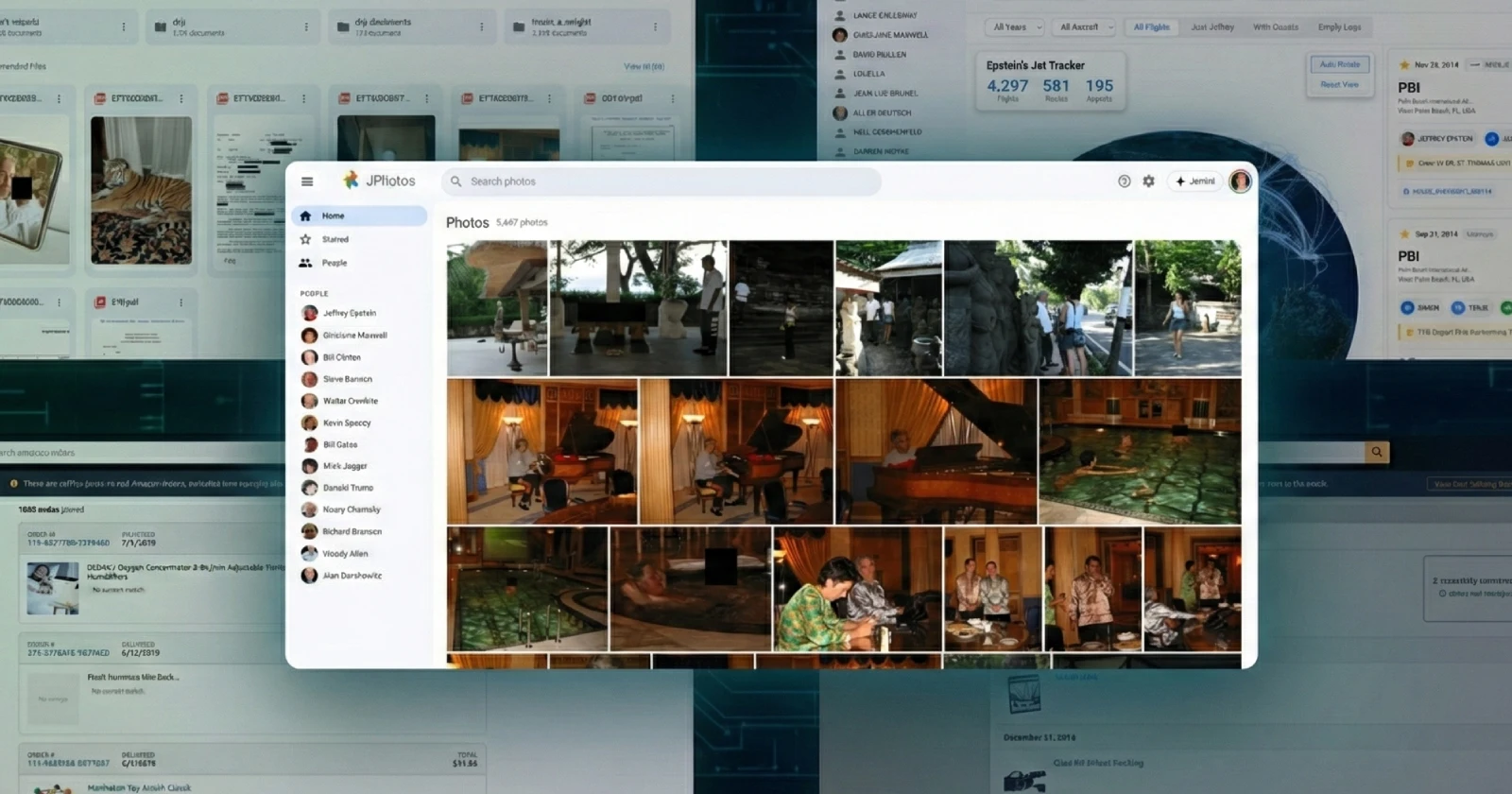
Task: Open the profile avatar in JPhotos header
Action: point(1240,181)
